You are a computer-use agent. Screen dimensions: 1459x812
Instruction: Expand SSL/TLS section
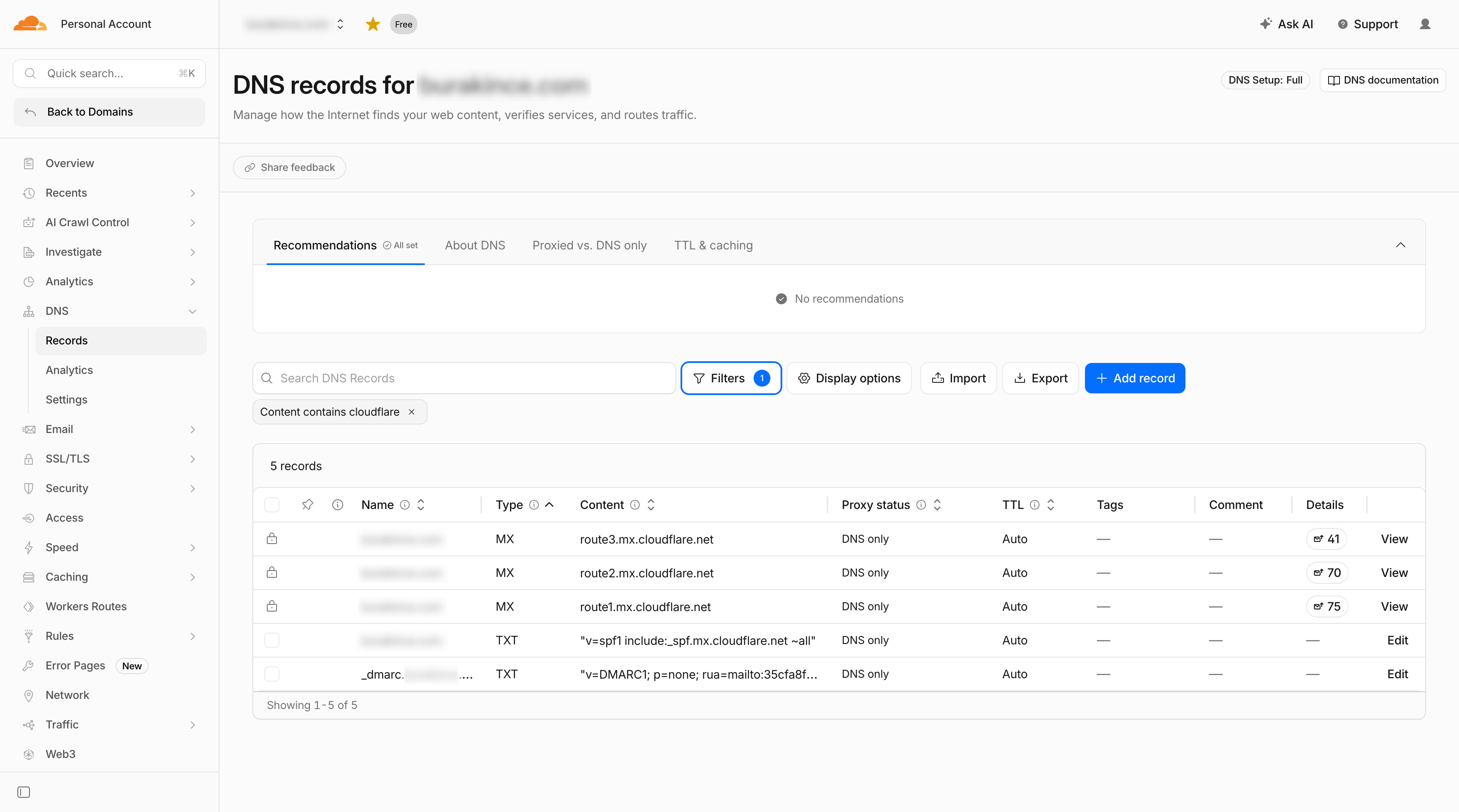(x=193, y=459)
